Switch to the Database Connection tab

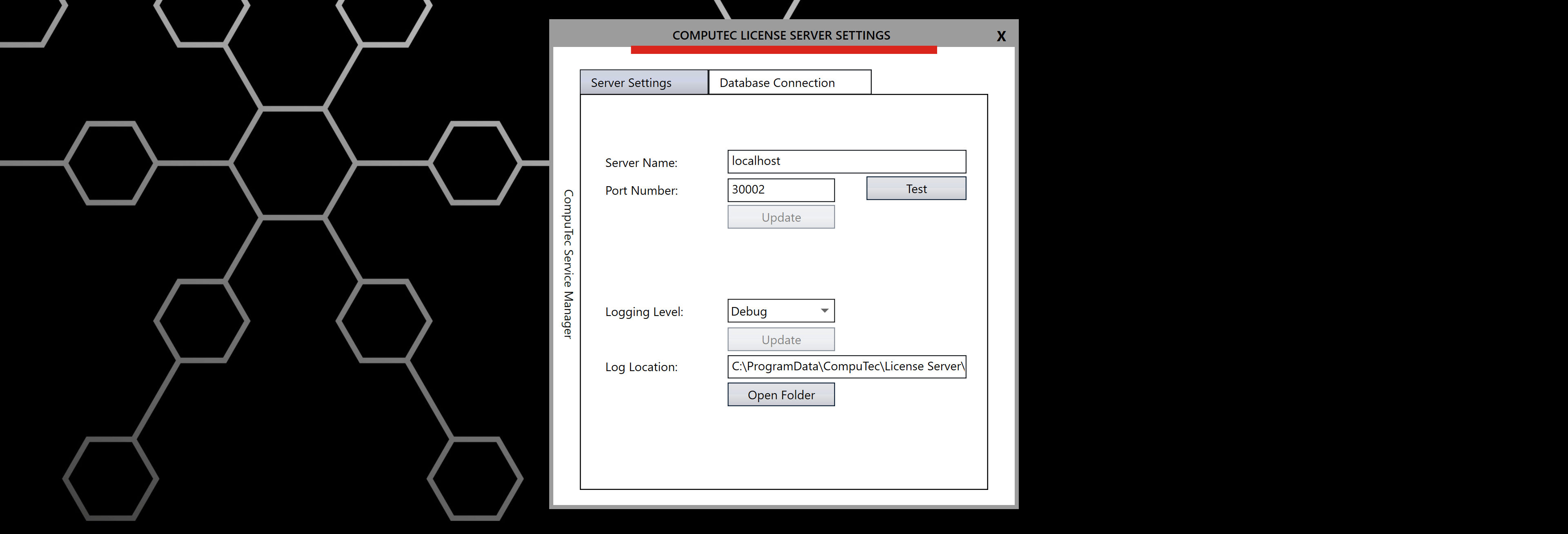click(789, 82)
